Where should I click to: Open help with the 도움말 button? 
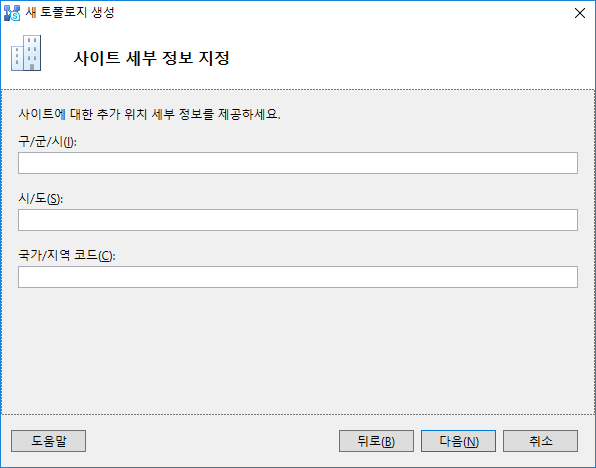(49, 441)
